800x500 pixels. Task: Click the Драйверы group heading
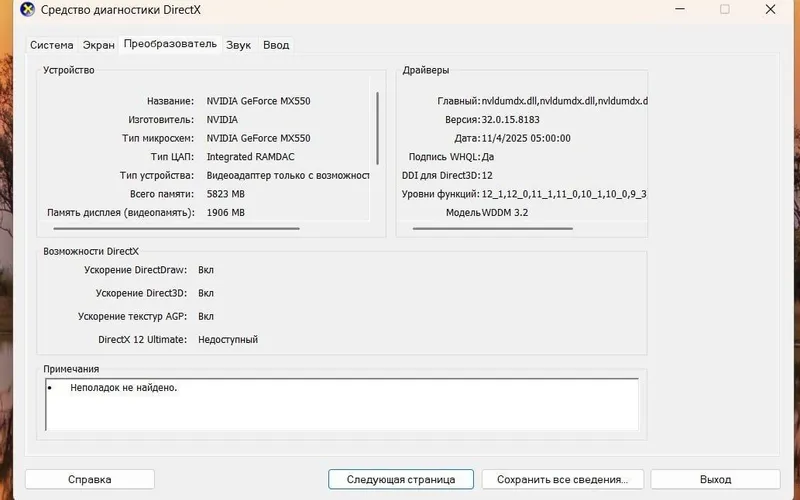click(426, 70)
